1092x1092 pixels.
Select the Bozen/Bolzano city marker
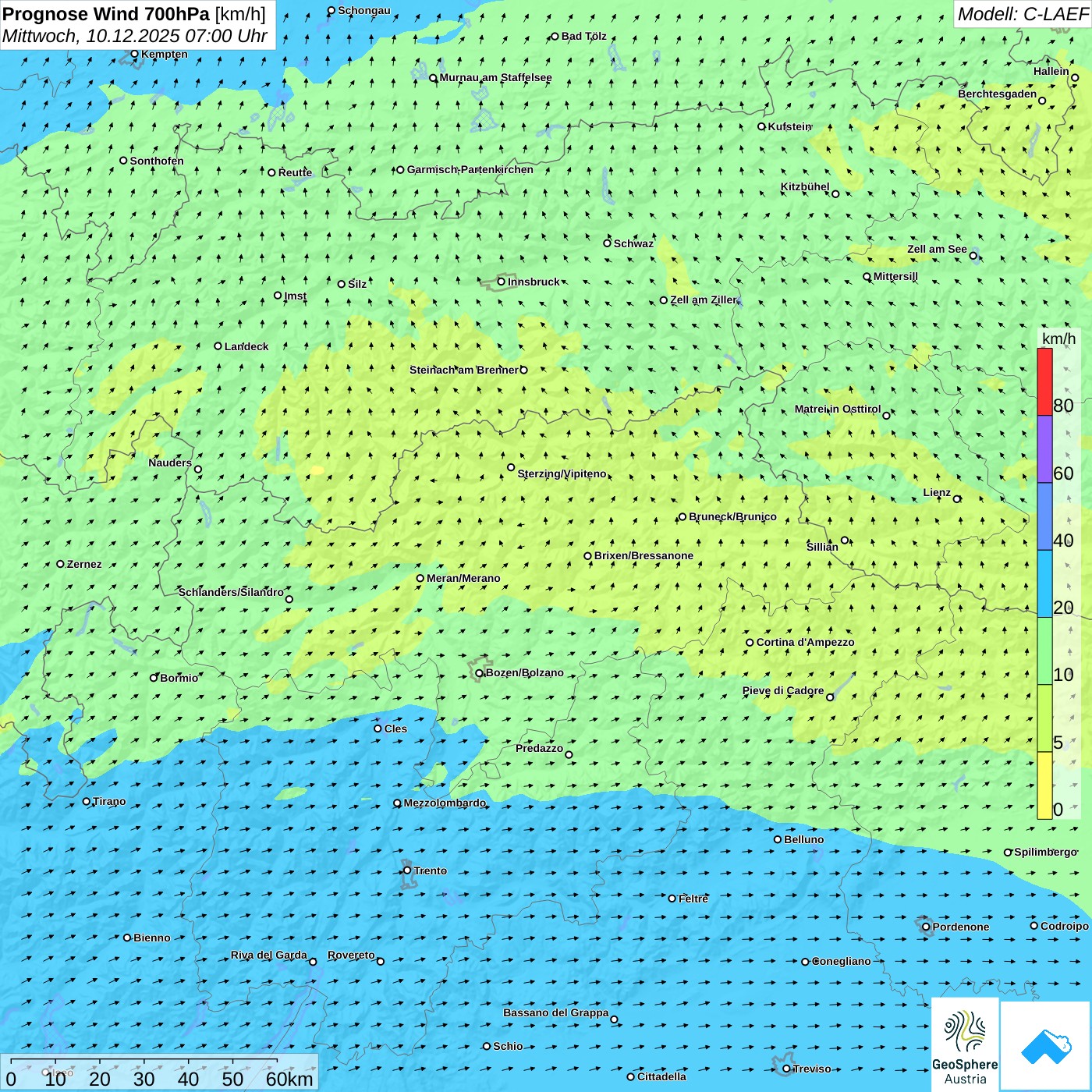coord(480,673)
